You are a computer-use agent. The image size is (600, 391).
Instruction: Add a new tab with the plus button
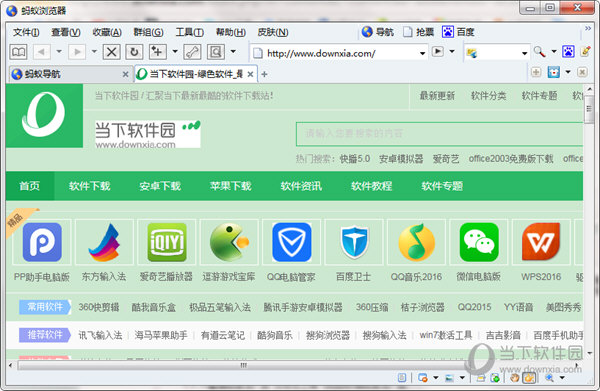[x=264, y=74]
